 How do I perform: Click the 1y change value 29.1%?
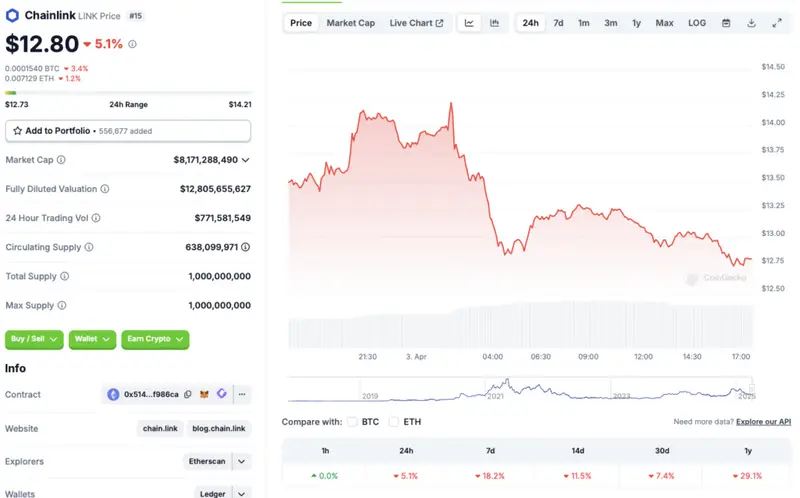[747, 476]
